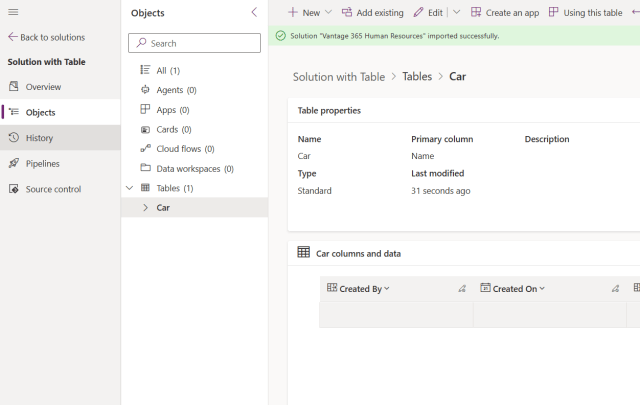Viewport: 640px width, 405px height.
Task: Click the Tables grid icon
Action: (145, 187)
